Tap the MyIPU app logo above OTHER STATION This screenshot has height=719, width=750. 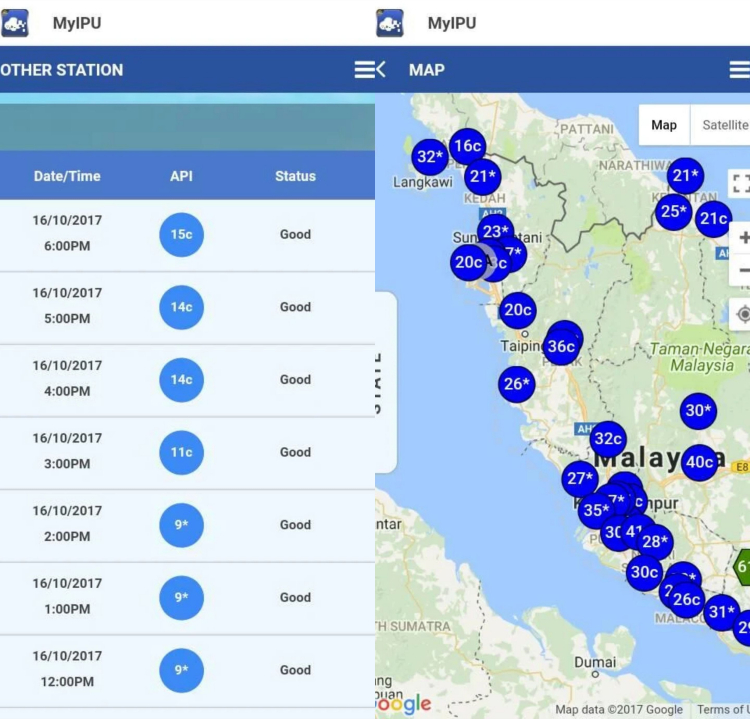click(x=15, y=23)
